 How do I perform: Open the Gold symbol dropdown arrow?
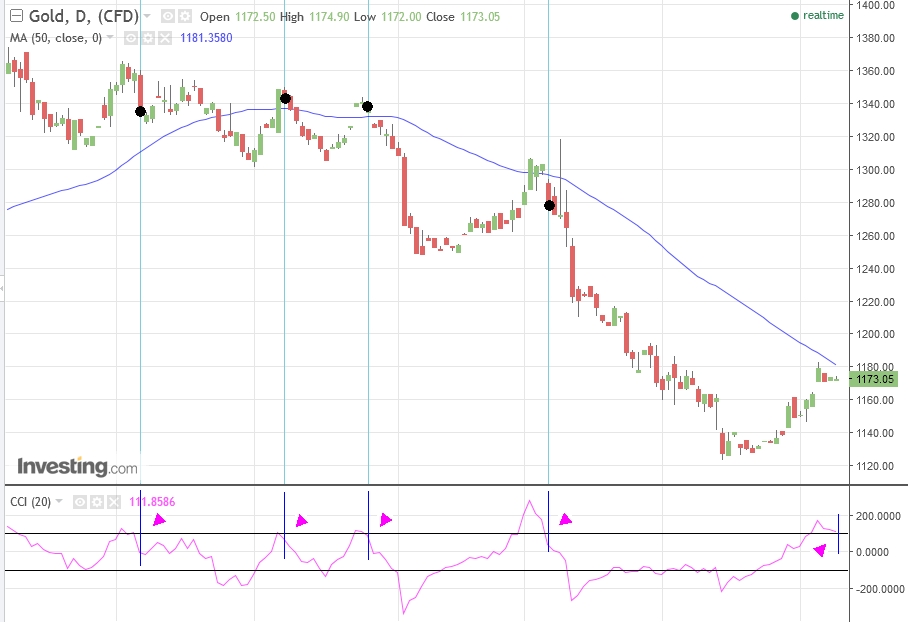[x=148, y=17]
